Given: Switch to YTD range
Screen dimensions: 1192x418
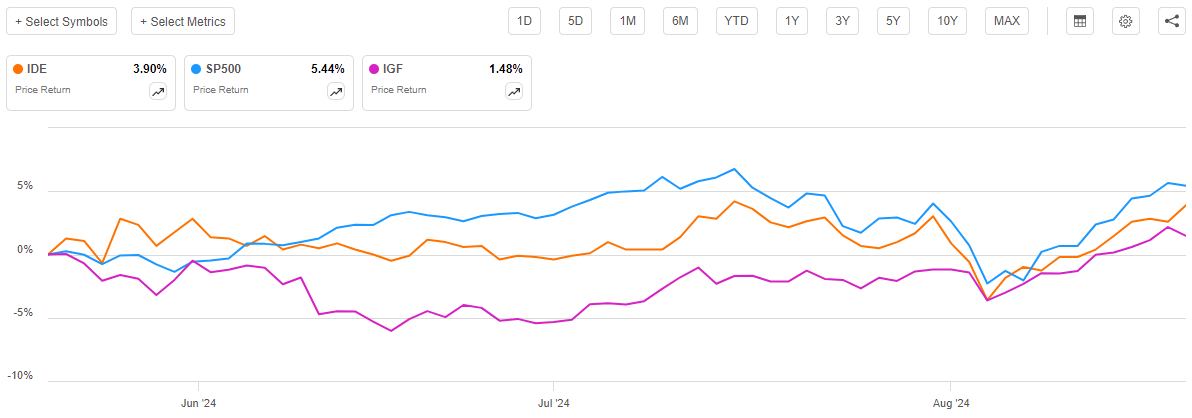Looking at the screenshot, I should pos(736,21).
